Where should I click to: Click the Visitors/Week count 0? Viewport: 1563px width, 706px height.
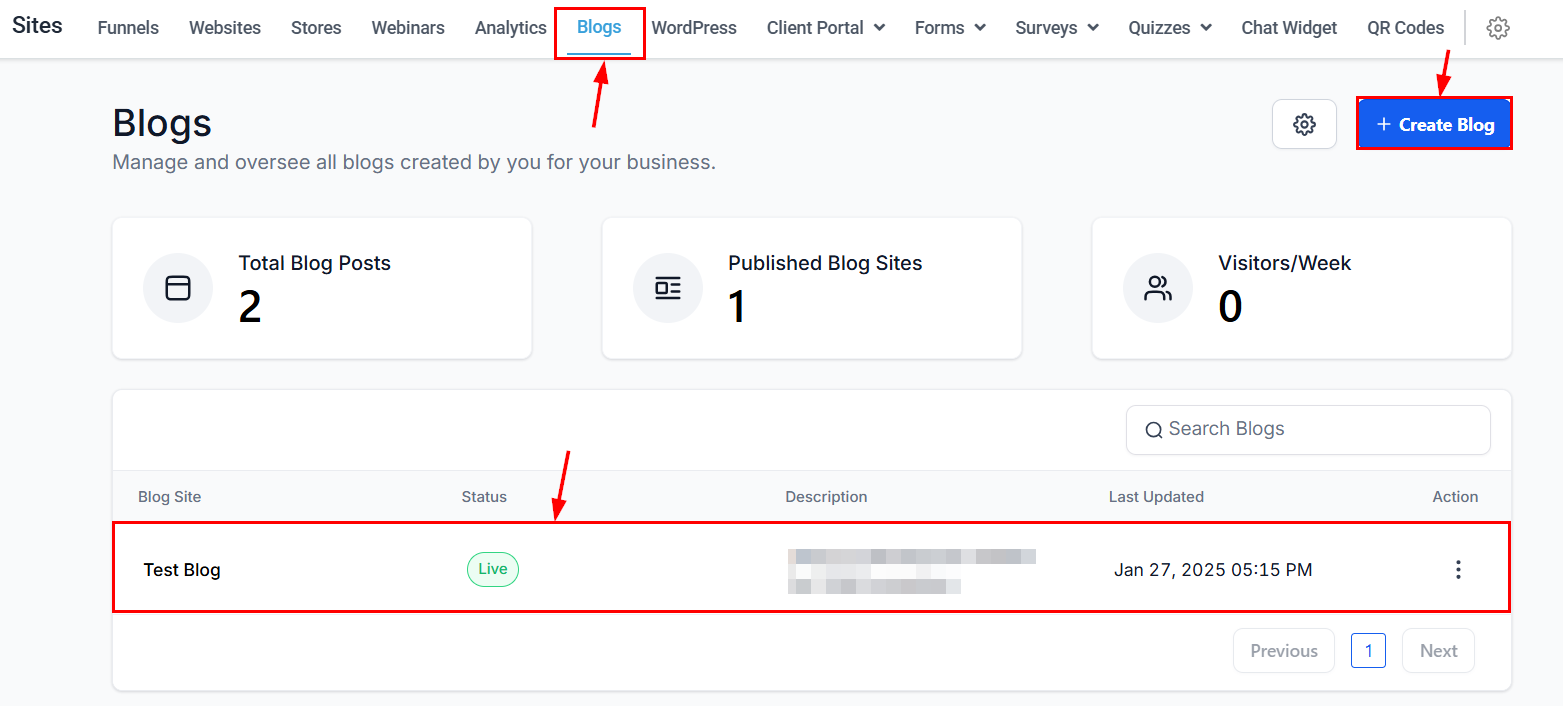1230,307
